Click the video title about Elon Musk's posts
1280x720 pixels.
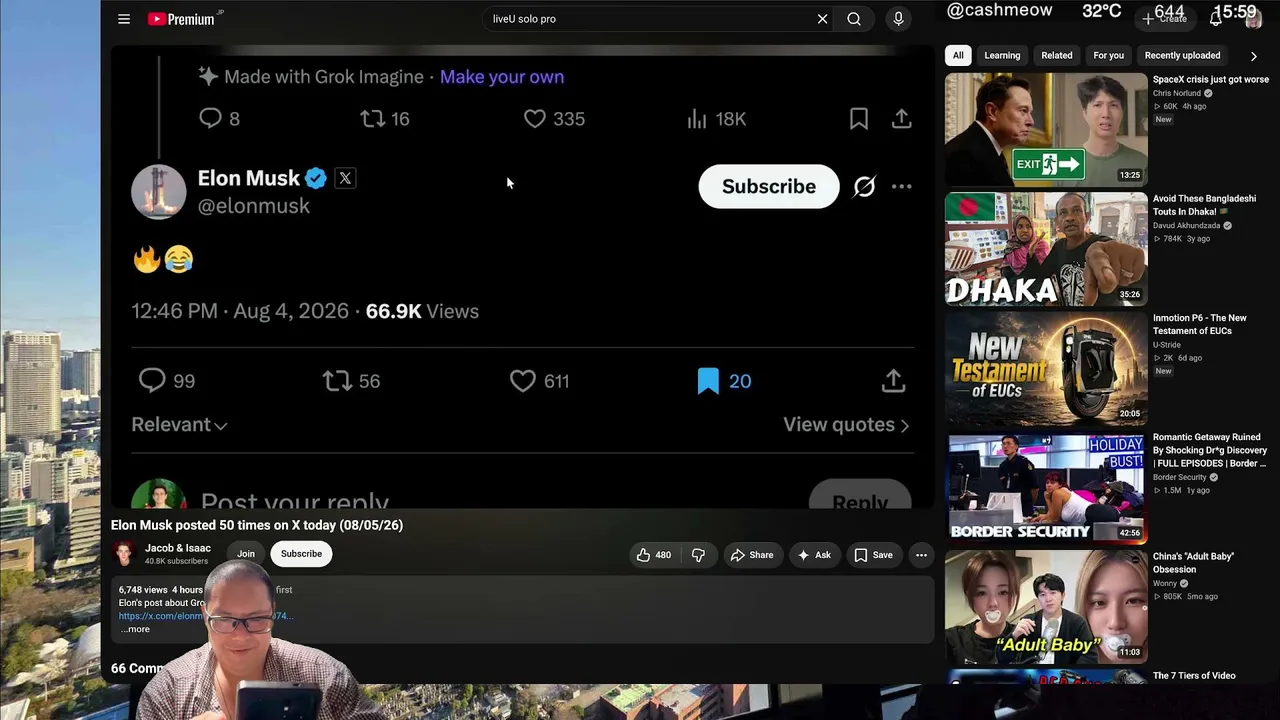click(x=257, y=525)
